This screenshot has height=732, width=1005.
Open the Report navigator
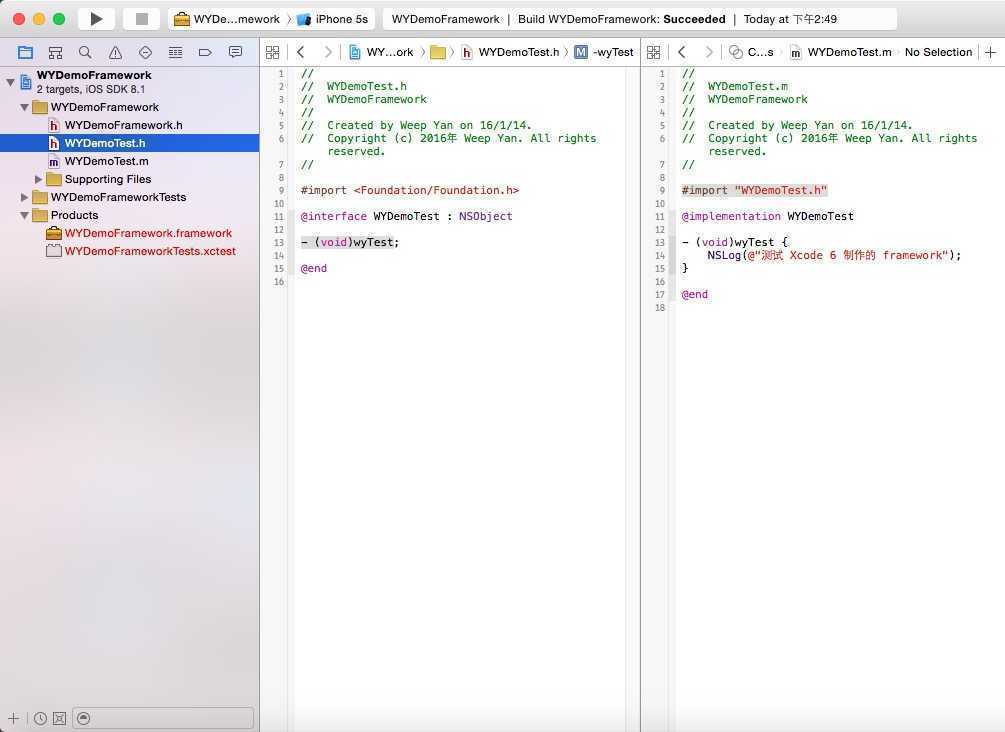click(235, 53)
